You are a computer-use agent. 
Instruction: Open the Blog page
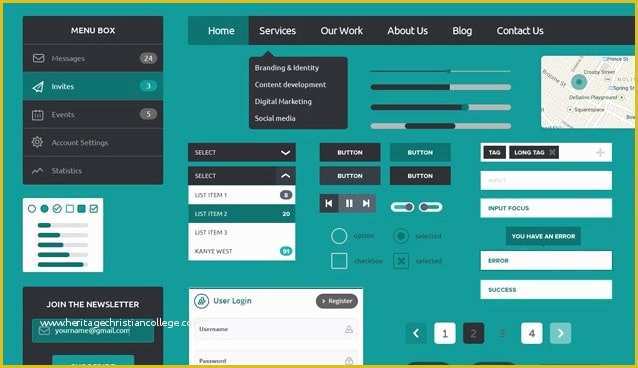click(462, 31)
